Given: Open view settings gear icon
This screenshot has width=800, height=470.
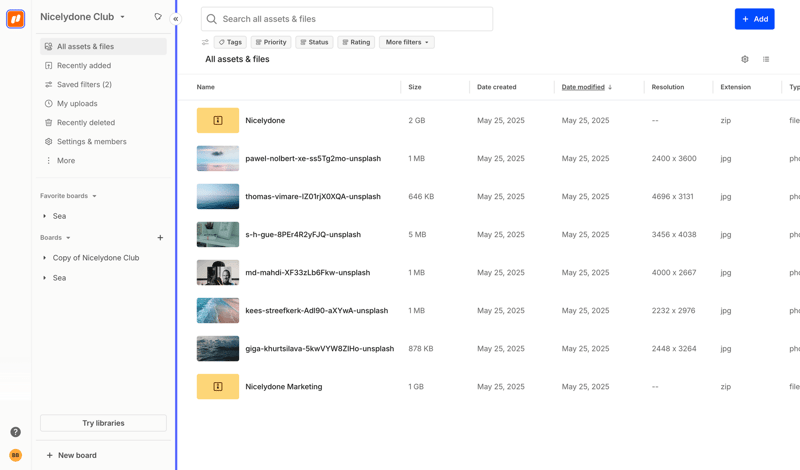Looking at the screenshot, I should pos(745,59).
